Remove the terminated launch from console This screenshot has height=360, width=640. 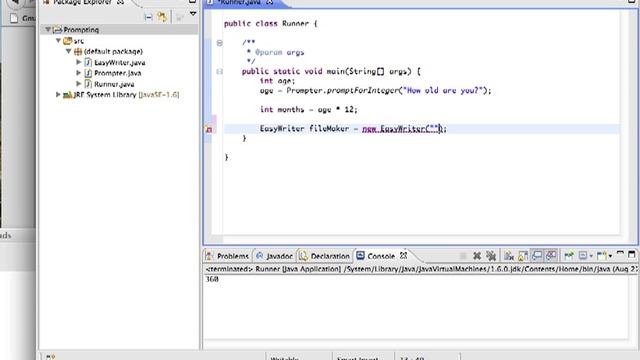tap(477, 256)
